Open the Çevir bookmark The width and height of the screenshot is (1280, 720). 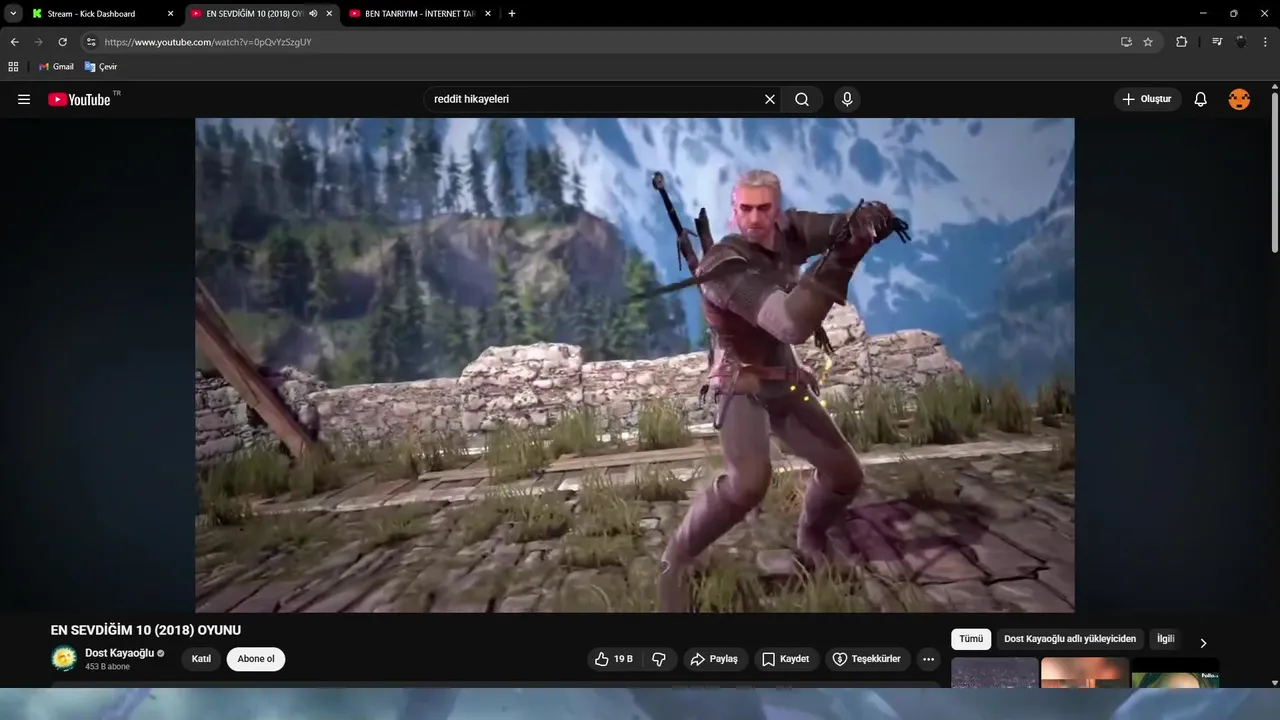click(101, 66)
